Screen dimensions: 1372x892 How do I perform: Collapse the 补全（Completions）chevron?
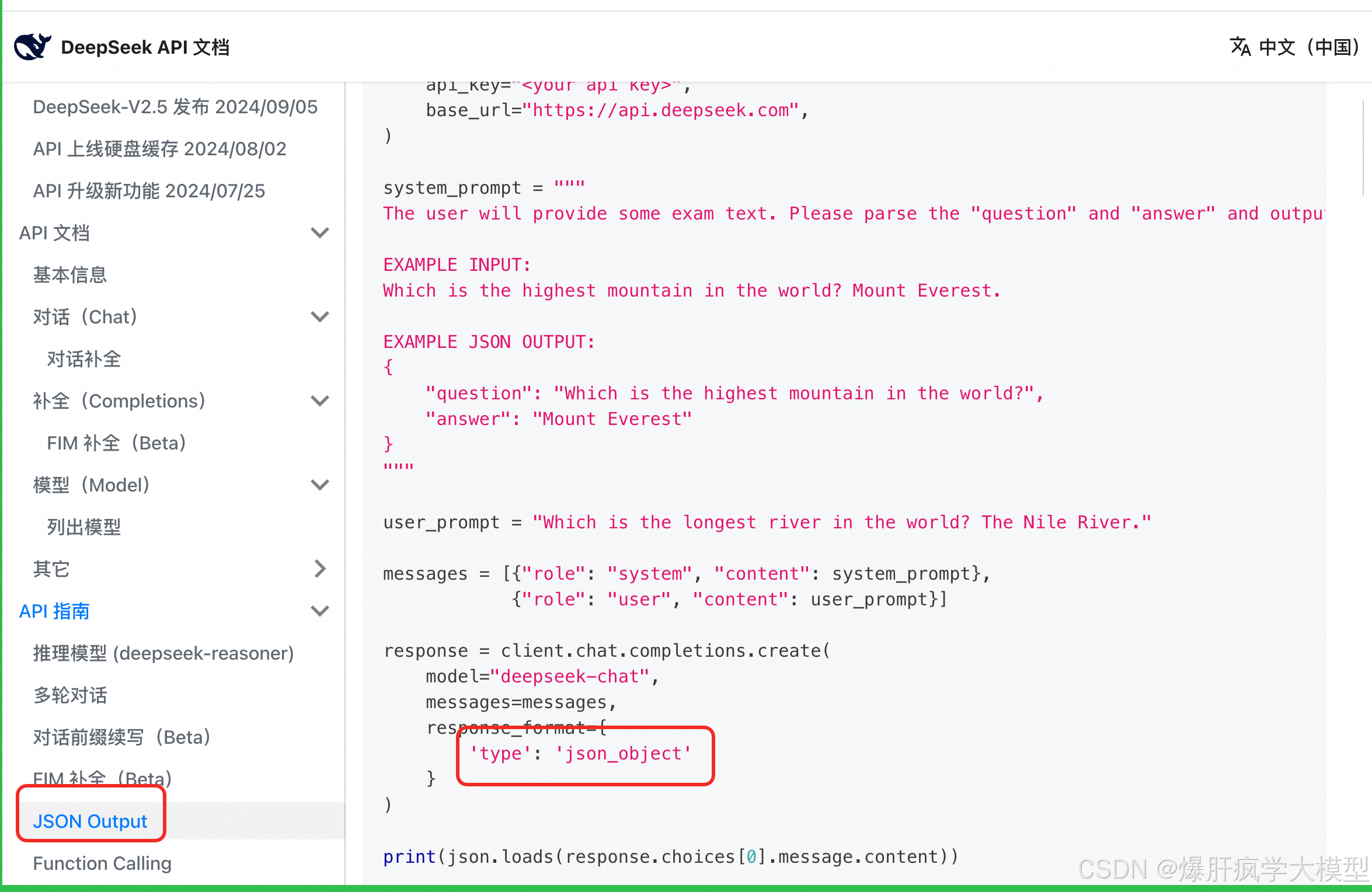point(320,401)
